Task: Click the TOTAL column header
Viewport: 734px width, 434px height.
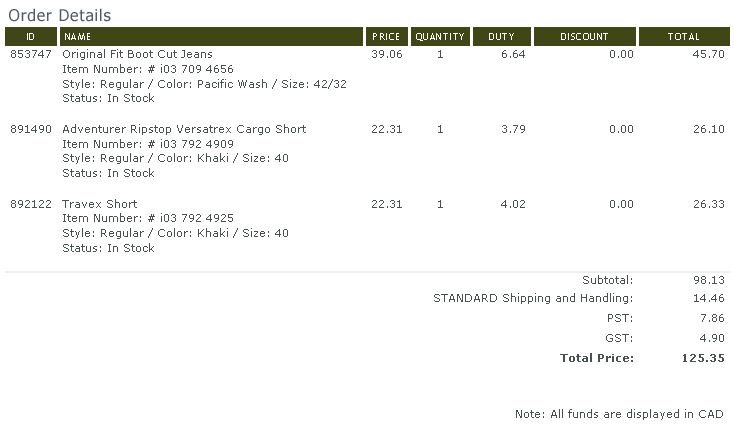Action: tap(684, 37)
